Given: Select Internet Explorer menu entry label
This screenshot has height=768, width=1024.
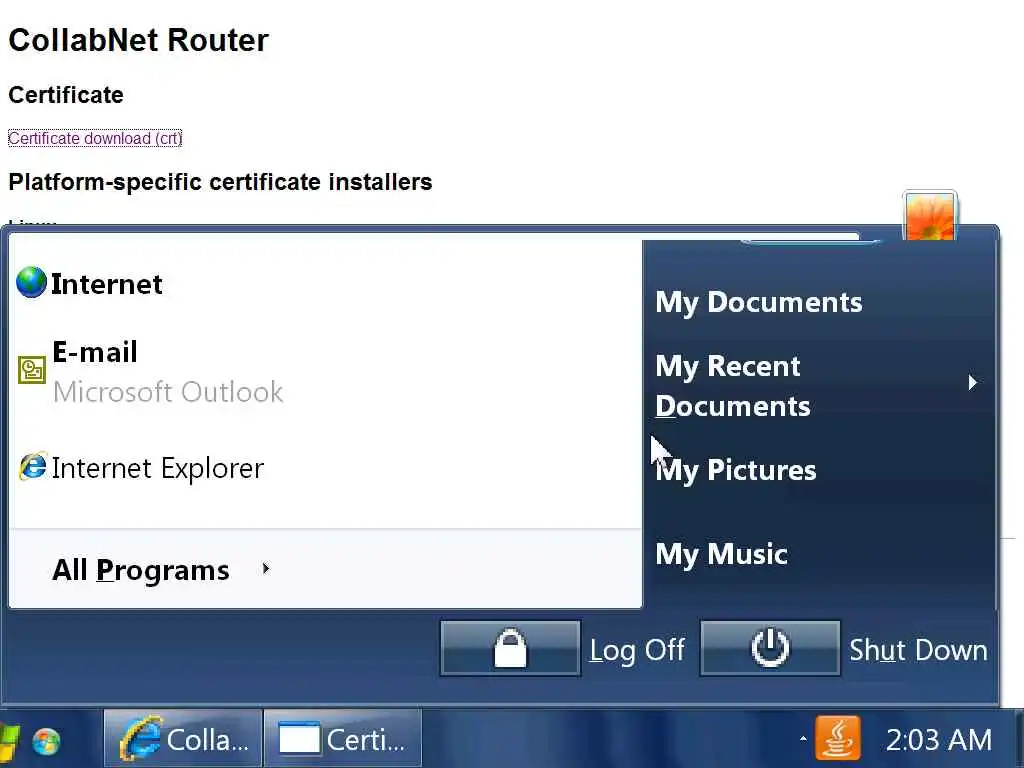Looking at the screenshot, I should [x=157, y=468].
